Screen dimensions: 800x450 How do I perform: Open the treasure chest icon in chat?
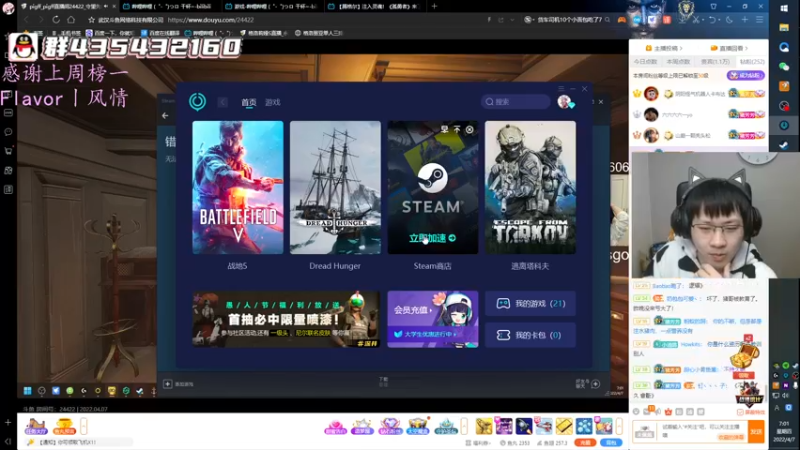coord(744,354)
